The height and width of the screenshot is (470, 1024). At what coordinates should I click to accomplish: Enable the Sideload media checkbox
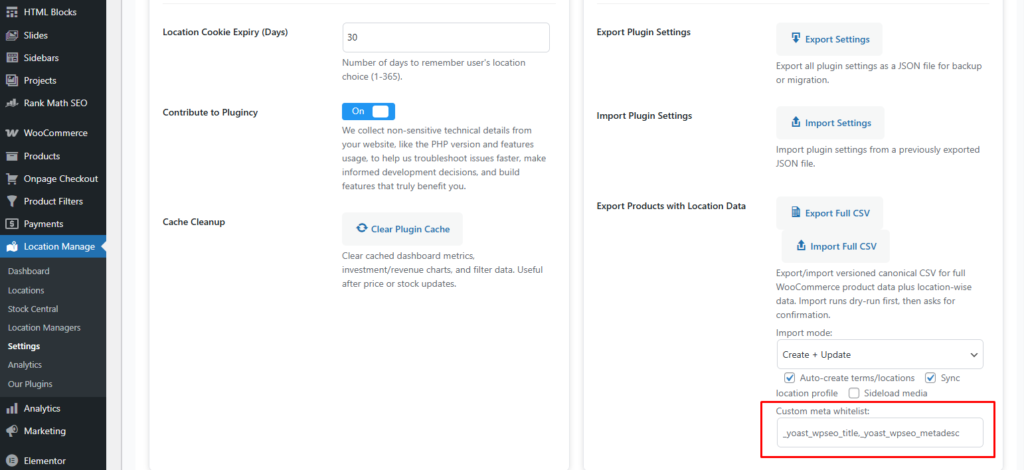pyautogui.click(x=854, y=393)
